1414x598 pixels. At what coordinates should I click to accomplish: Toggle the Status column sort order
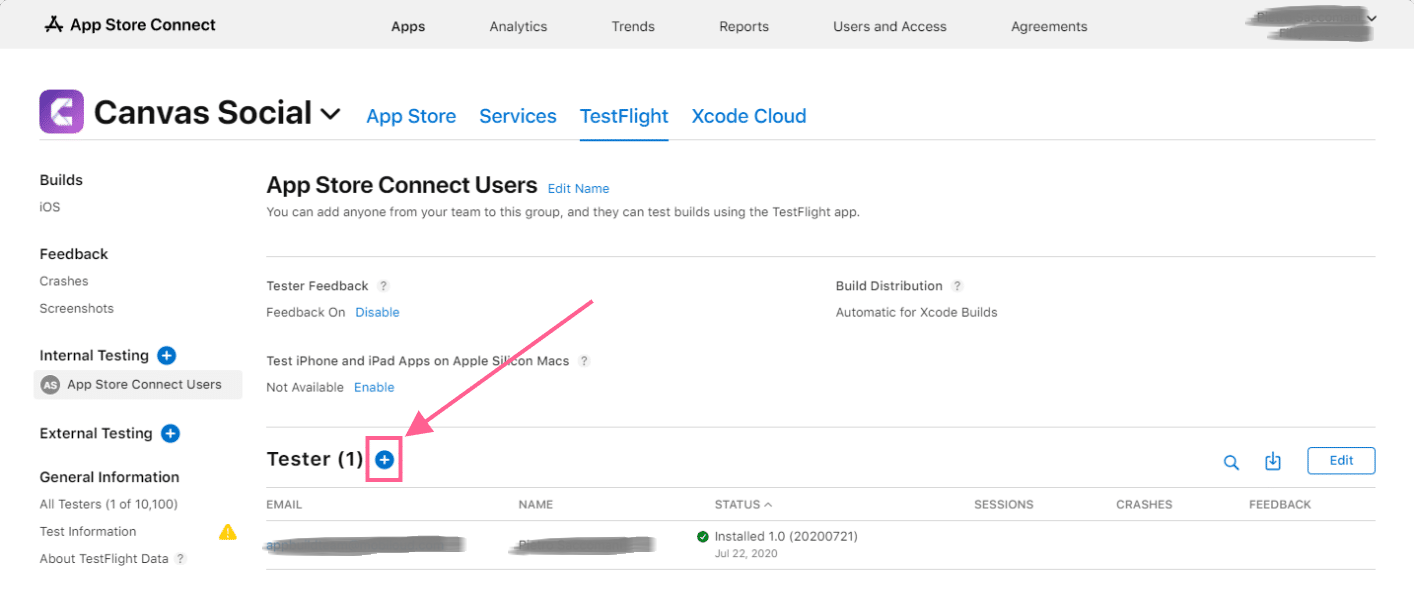coord(744,504)
